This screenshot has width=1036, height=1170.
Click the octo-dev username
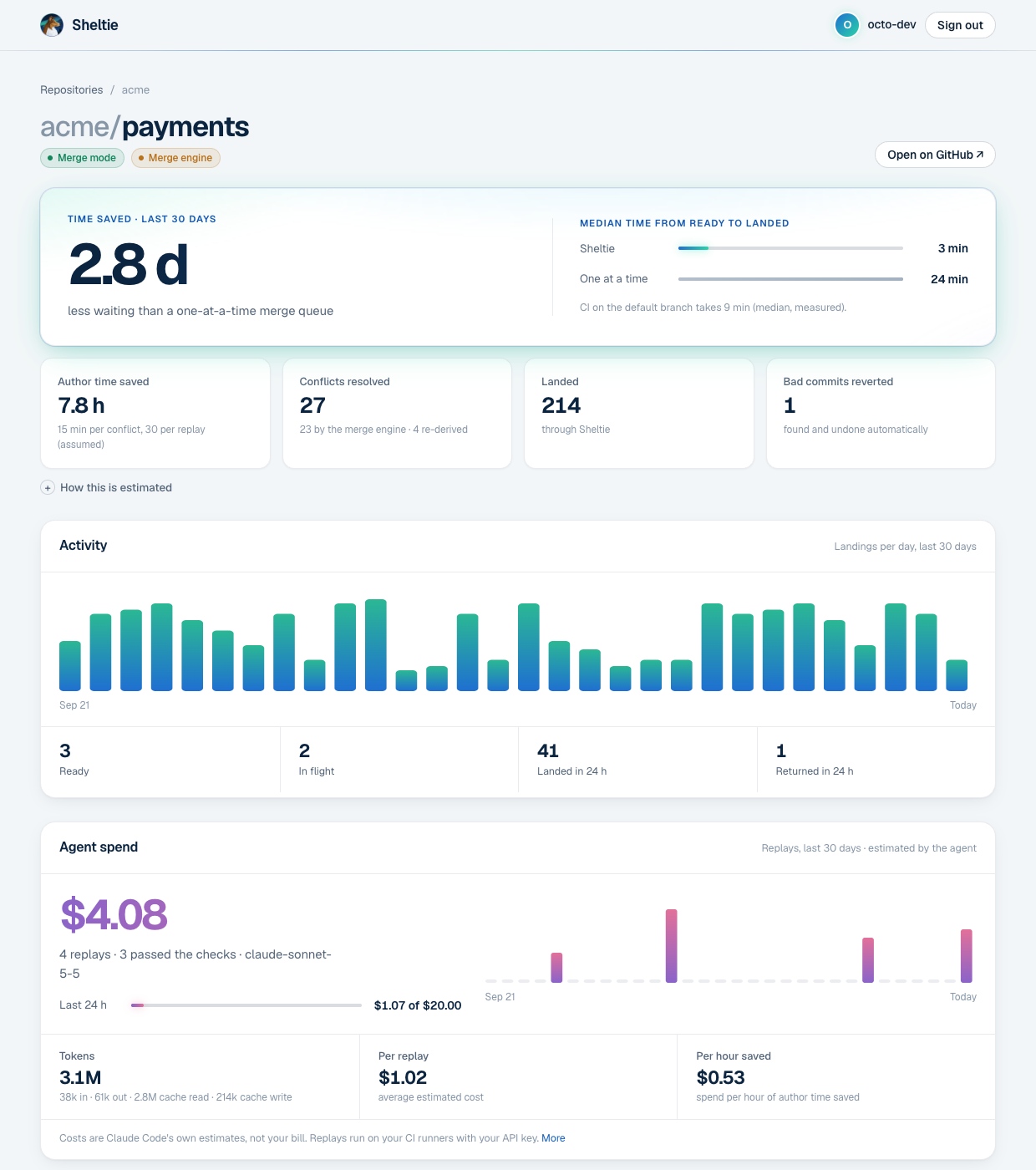click(891, 25)
